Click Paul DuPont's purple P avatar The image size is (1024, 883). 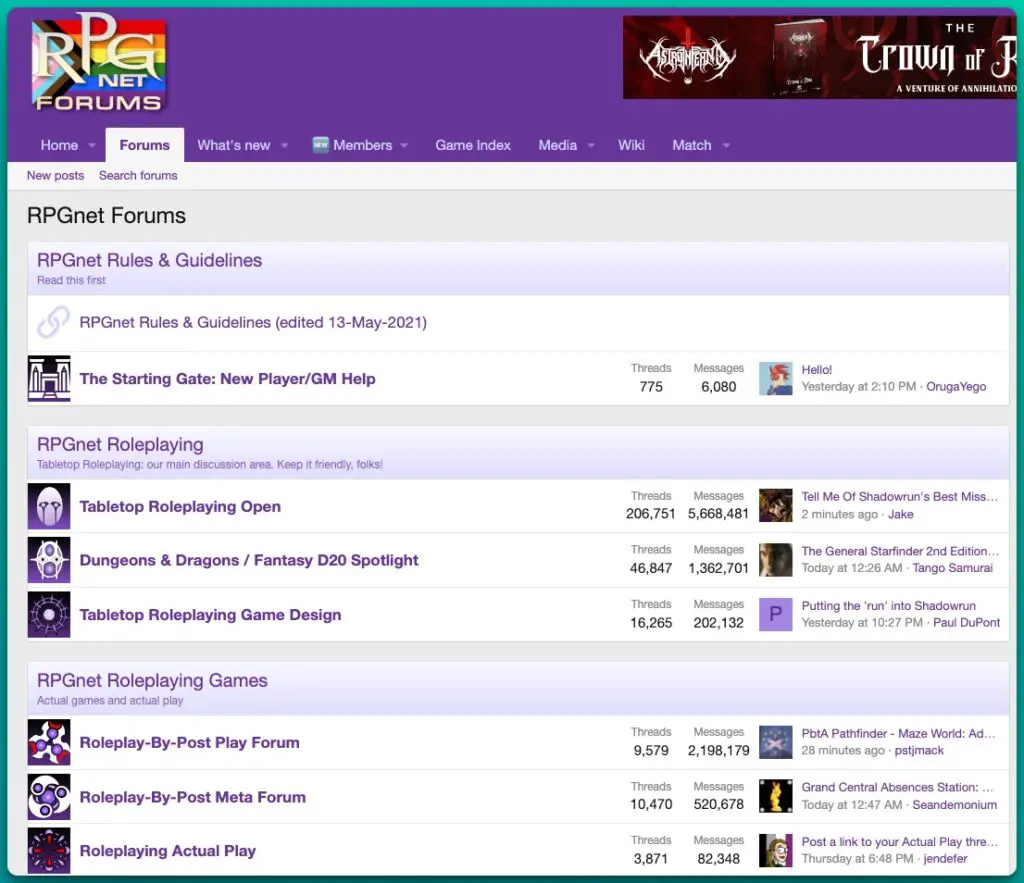click(x=776, y=614)
